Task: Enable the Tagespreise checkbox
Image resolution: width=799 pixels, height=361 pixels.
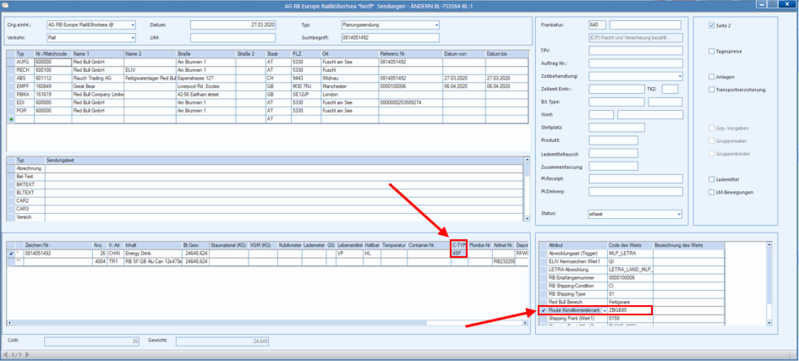Action: tap(712, 51)
